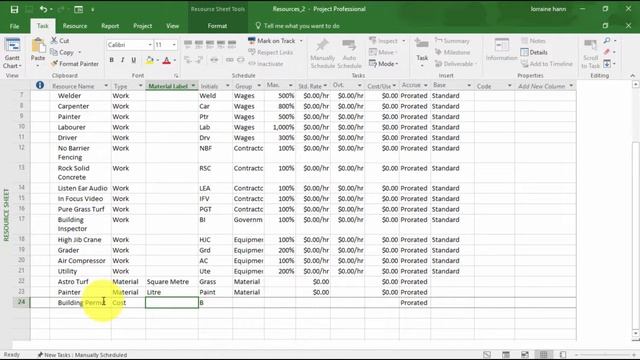Open the Information properties button
Screen dimensions: 640x360
[501, 50]
